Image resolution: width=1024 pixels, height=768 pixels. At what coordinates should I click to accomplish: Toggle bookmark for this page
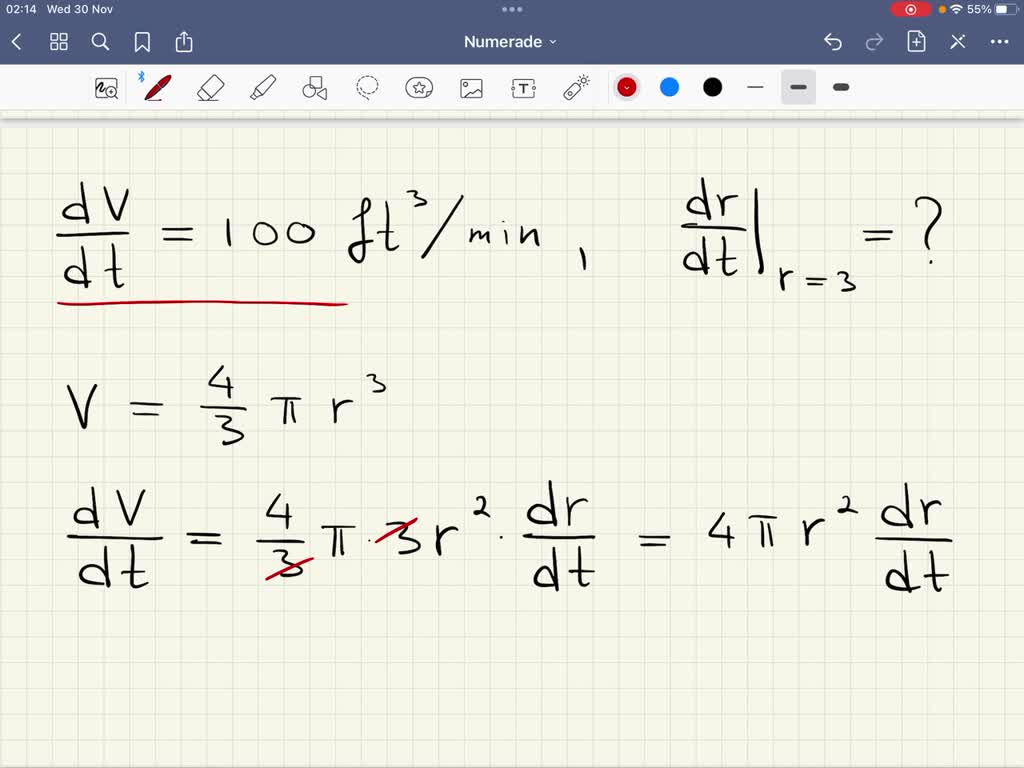(x=142, y=42)
